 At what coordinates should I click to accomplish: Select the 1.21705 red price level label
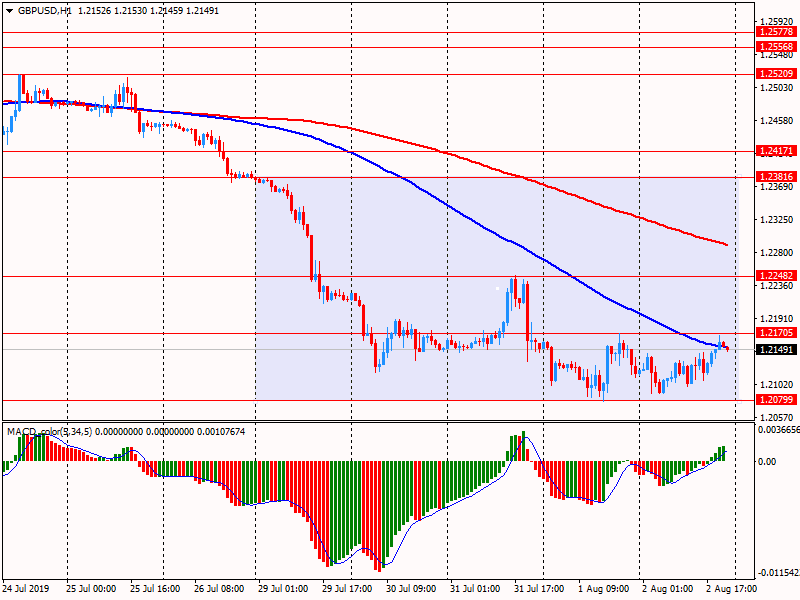(x=776, y=333)
